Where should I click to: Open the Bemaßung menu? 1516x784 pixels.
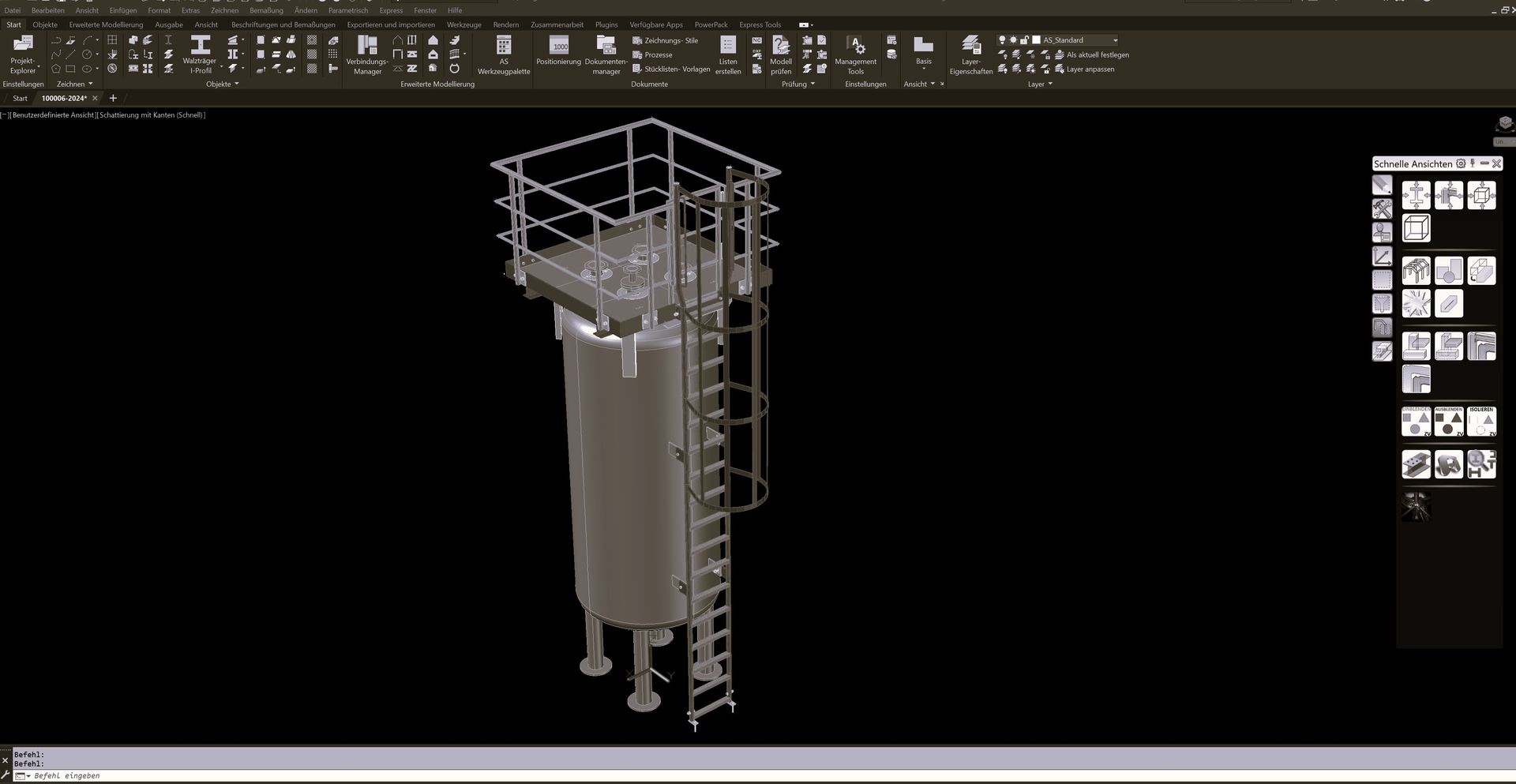[x=266, y=10]
